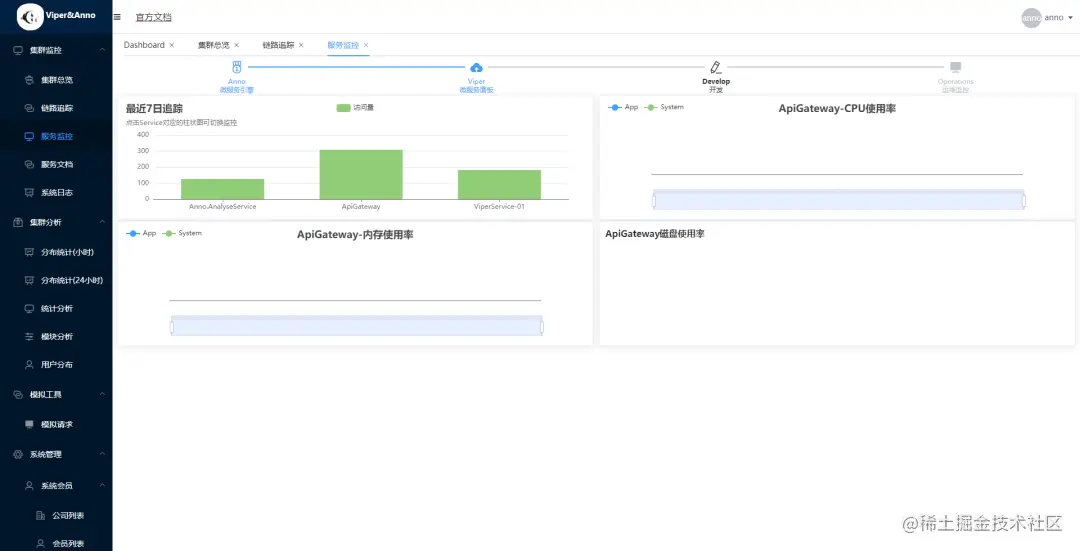The width and height of the screenshot is (1080, 551).
Task: Click the 最近7日追踪 chart title
Action: (x=154, y=109)
